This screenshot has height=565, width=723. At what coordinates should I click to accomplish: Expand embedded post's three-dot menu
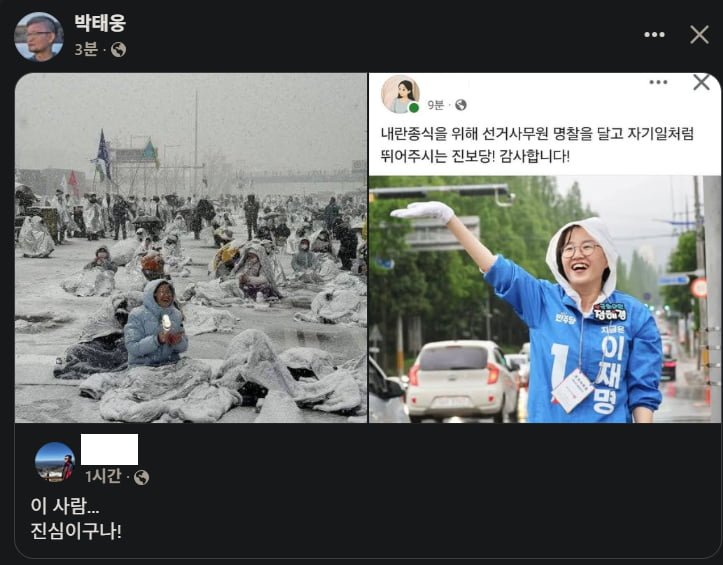658,83
